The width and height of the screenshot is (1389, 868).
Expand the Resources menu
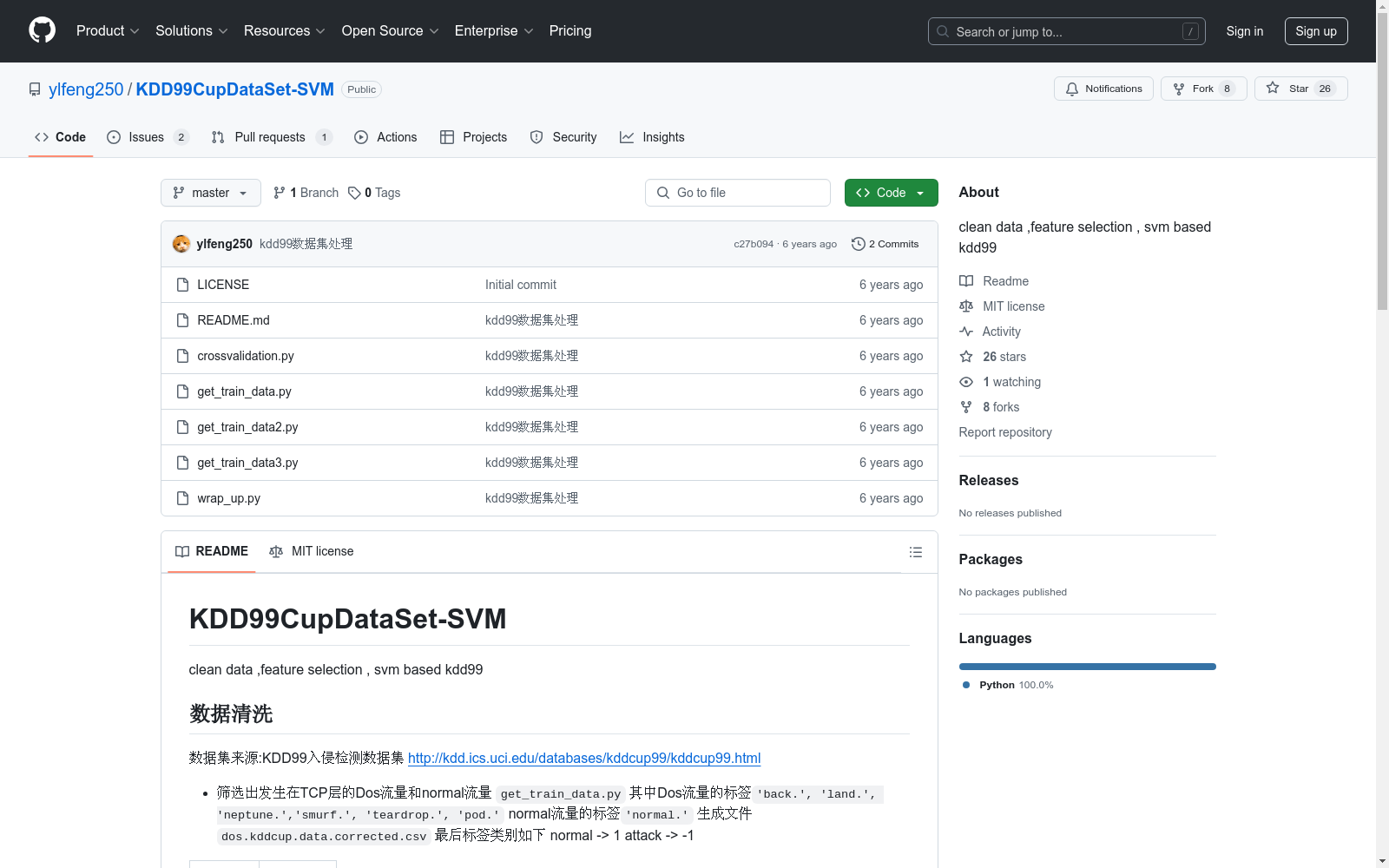tap(285, 30)
